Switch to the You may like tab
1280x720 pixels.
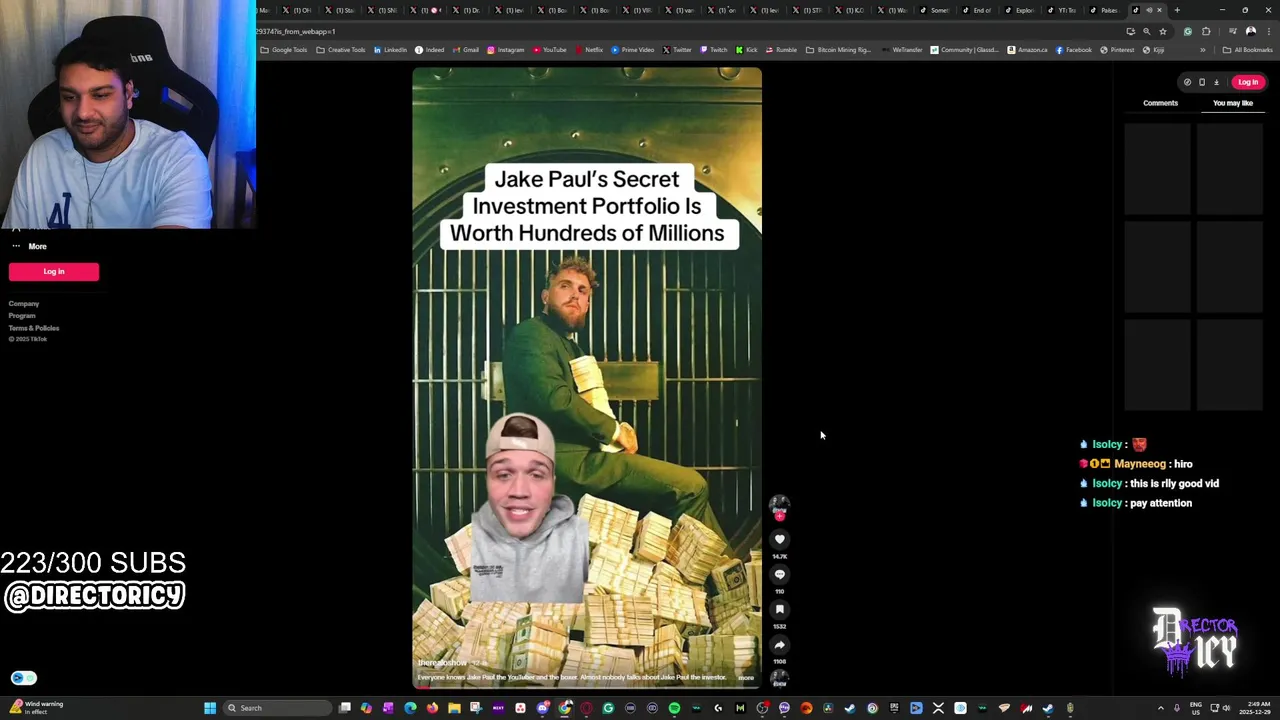click(1233, 103)
